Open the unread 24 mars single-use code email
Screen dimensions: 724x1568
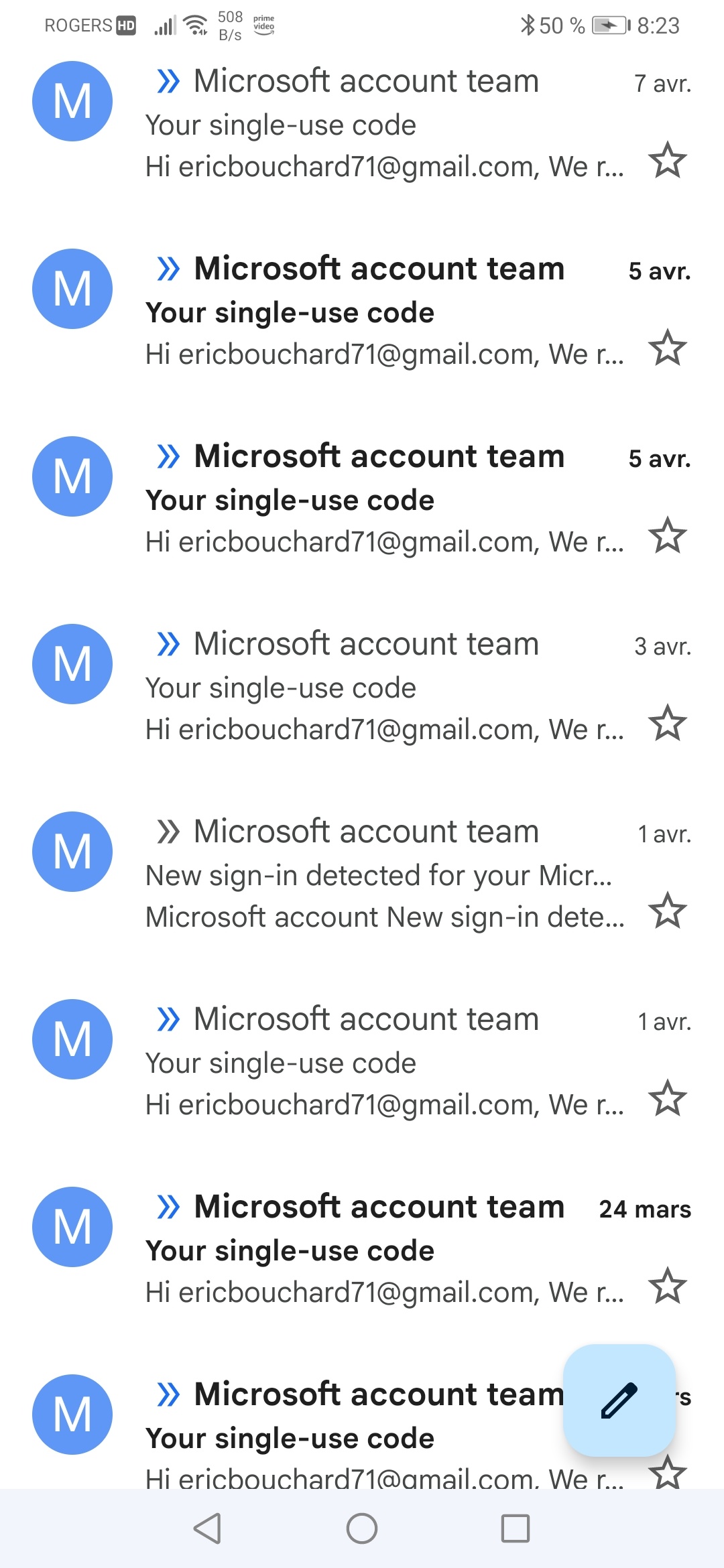click(362, 1250)
